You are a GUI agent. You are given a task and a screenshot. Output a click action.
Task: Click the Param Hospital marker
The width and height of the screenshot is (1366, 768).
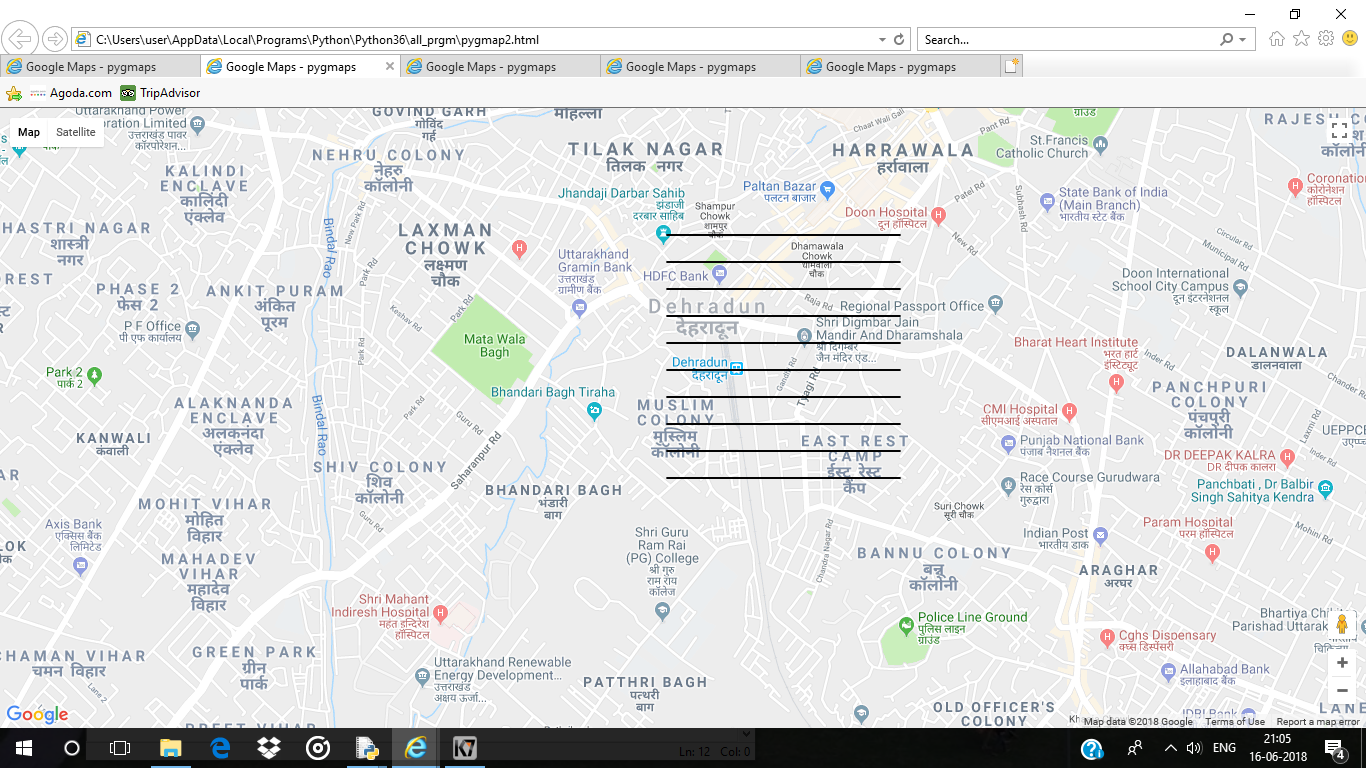click(x=1213, y=551)
